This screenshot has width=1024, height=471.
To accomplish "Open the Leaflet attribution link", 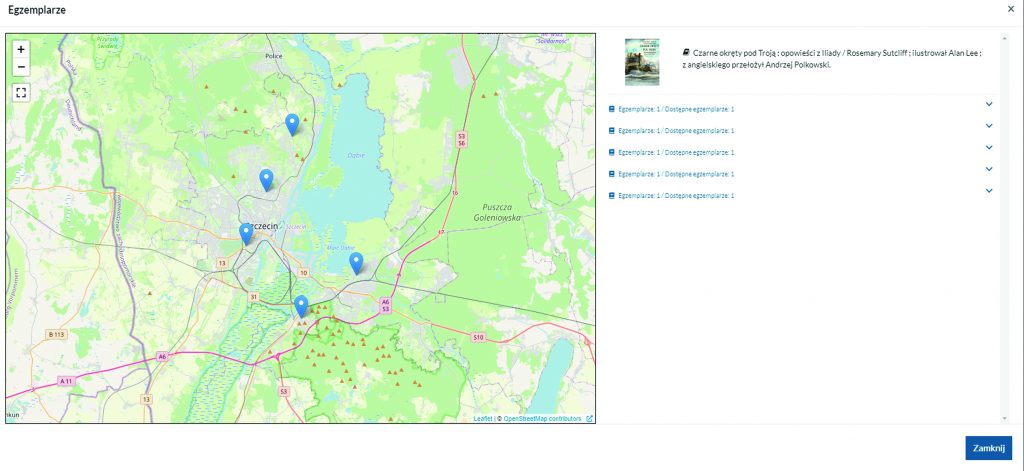I will 482,418.
